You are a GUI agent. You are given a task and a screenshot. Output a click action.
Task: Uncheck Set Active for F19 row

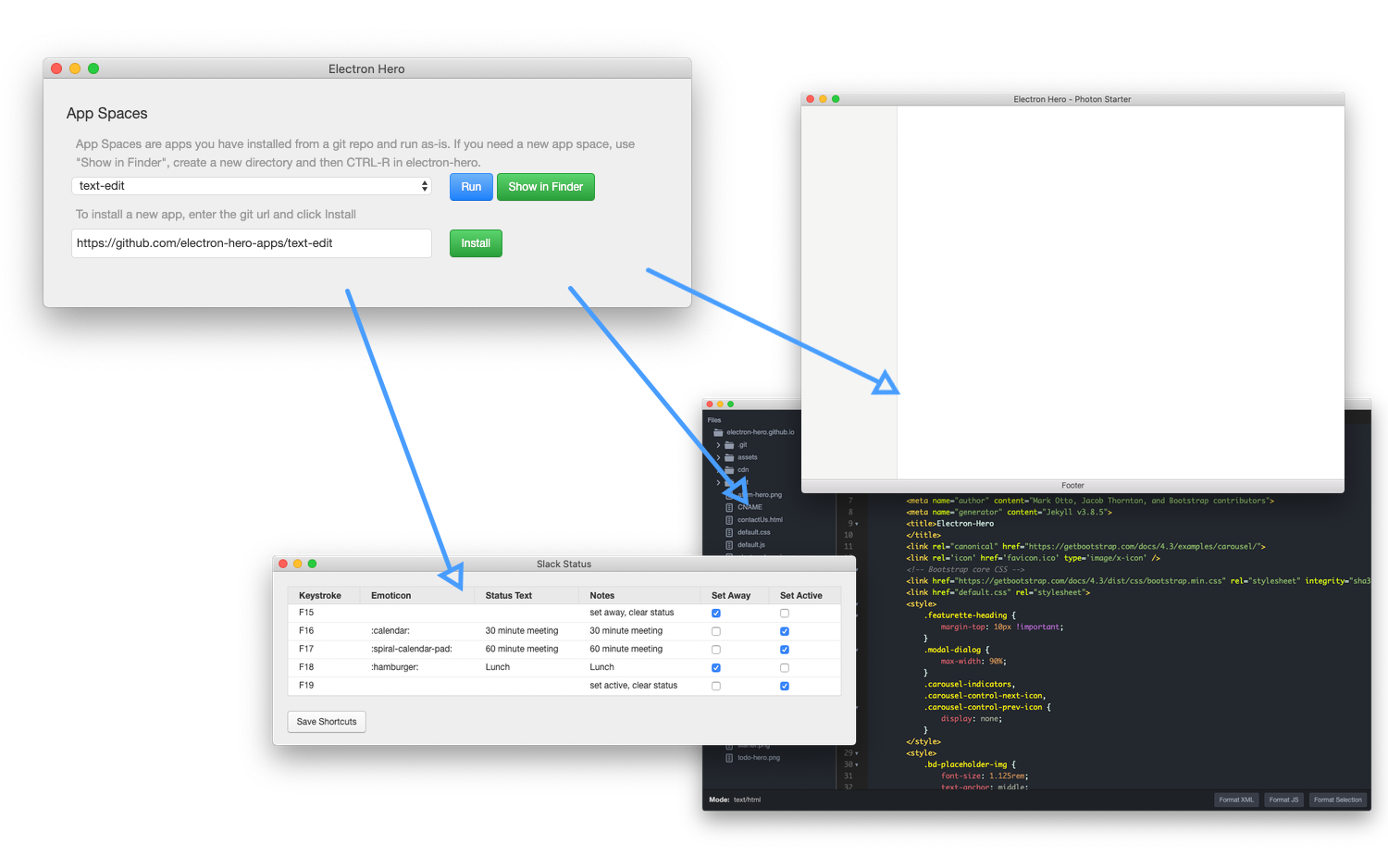coord(785,686)
